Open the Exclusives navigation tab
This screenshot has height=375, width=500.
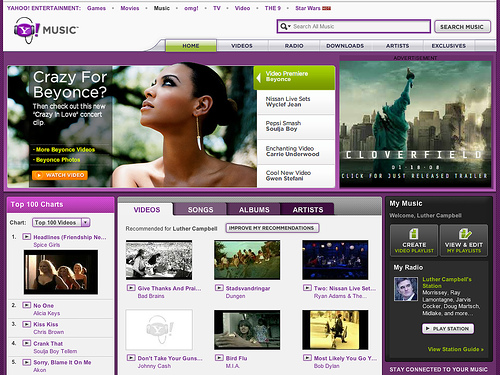click(x=449, y=46)
